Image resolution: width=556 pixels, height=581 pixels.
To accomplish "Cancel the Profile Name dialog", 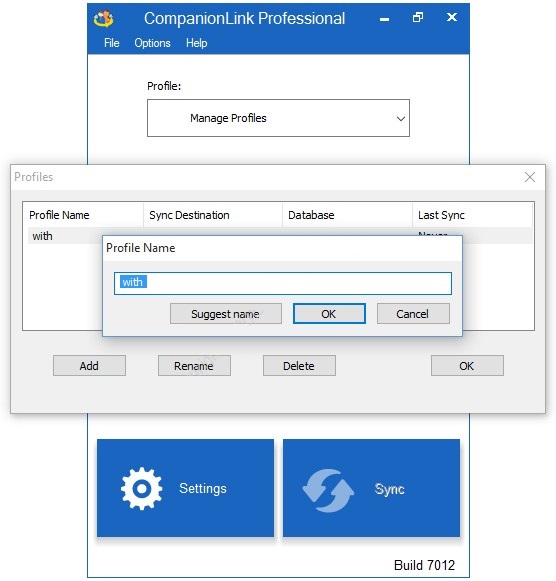I will click(x=413, y=314).
